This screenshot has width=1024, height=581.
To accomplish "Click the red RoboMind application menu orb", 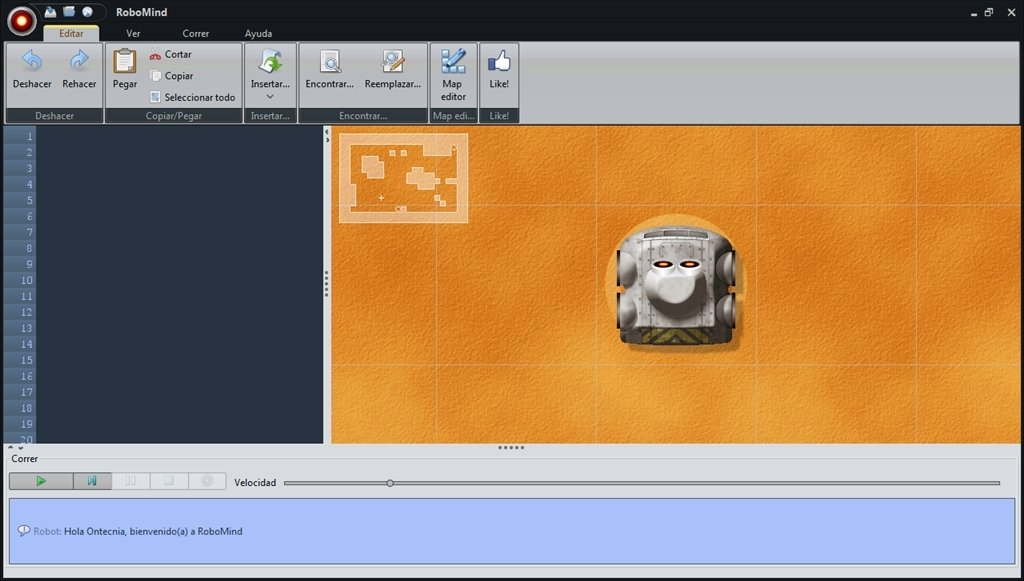I will 22,21.
